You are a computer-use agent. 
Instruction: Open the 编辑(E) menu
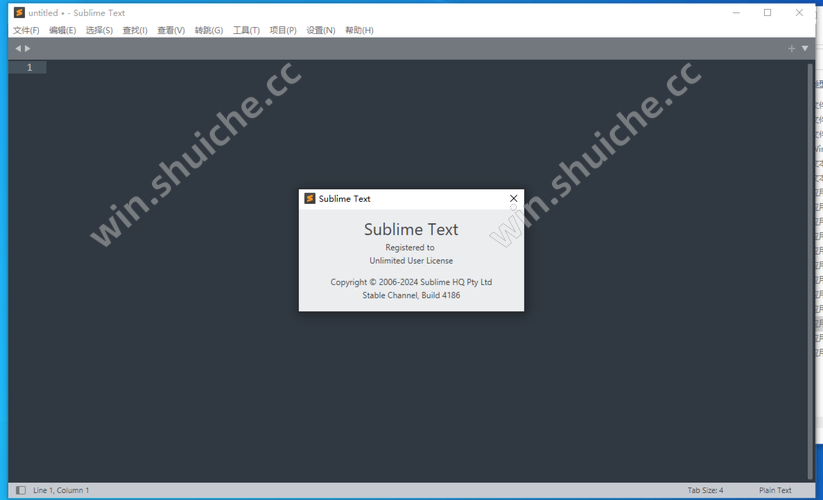62,30
